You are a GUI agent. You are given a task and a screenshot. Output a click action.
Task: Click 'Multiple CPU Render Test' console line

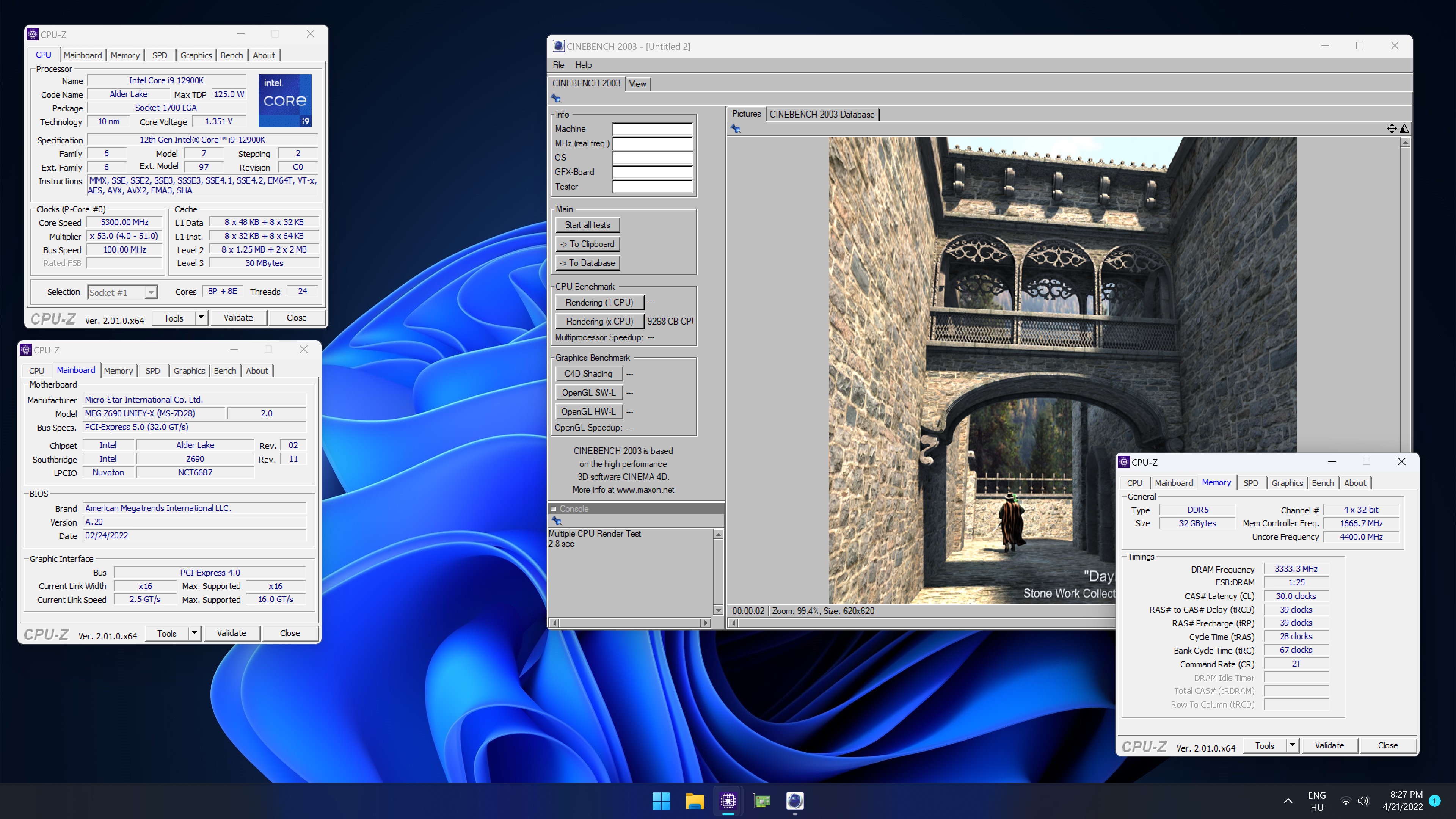(594, 533)
